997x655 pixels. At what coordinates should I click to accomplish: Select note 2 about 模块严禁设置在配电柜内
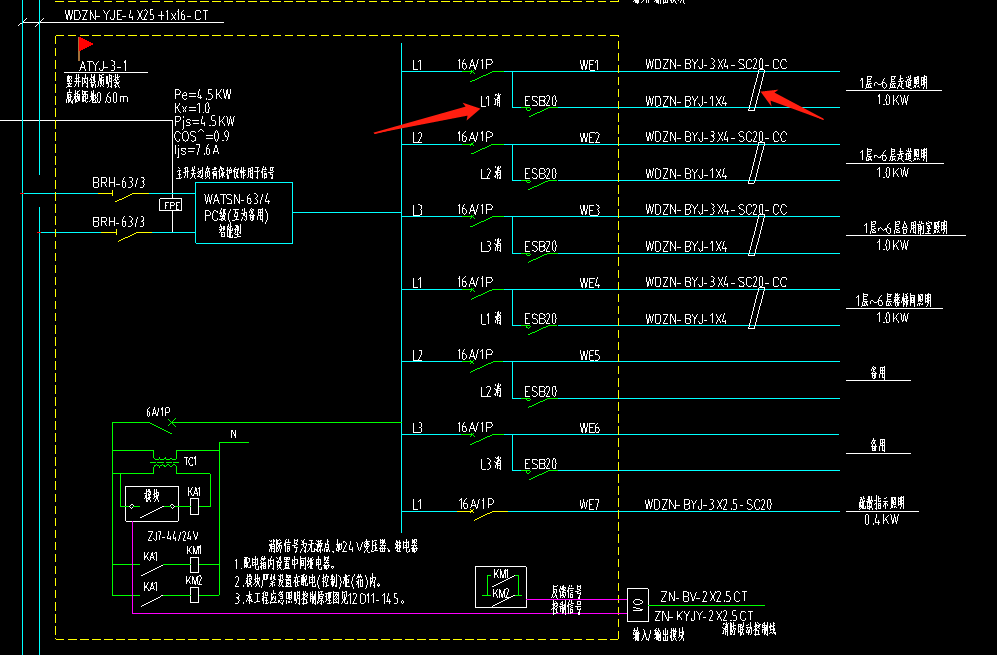308,581
